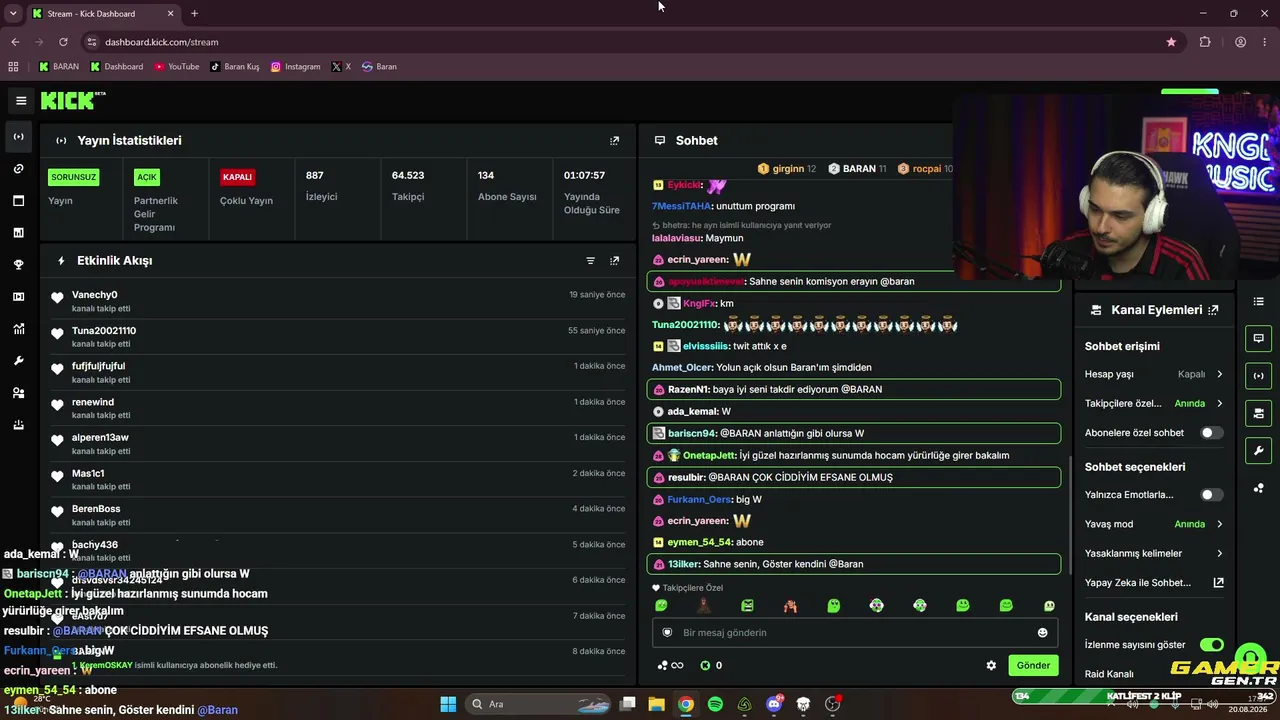Open chat settings gear icon

pyautogui.click(x=991, y=666)
